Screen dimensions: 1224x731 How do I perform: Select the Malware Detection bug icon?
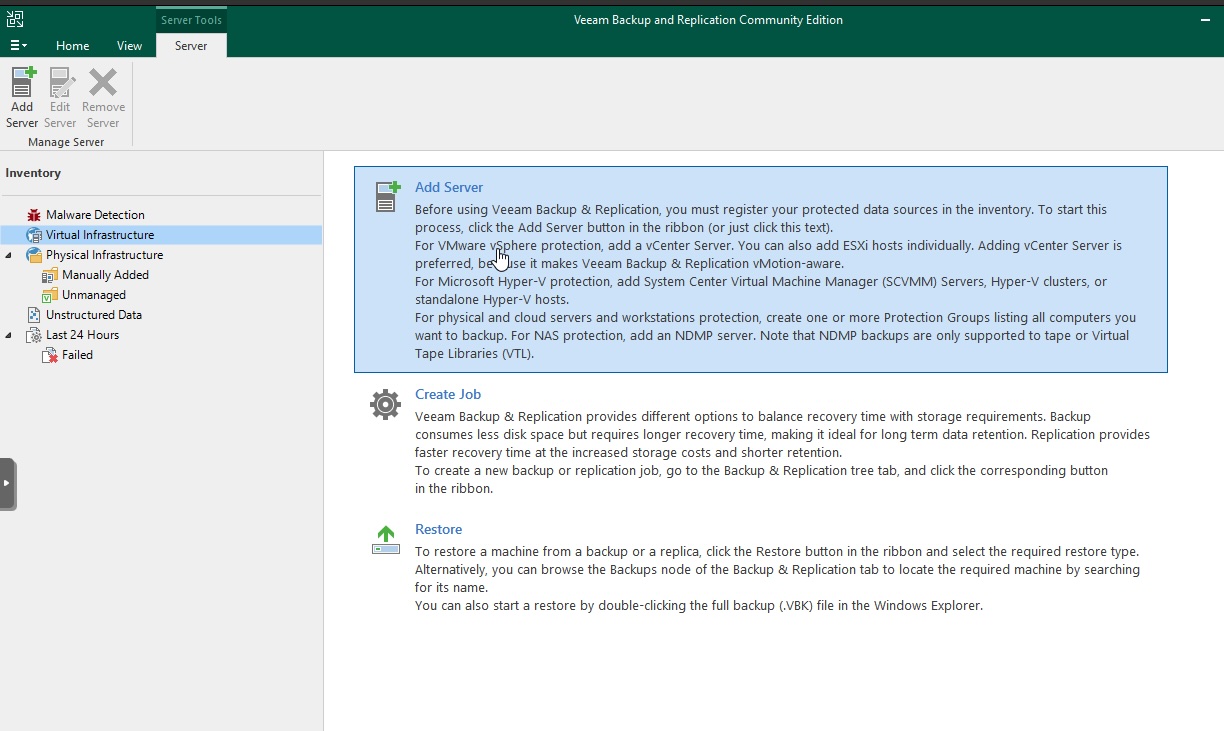point(34,215)
